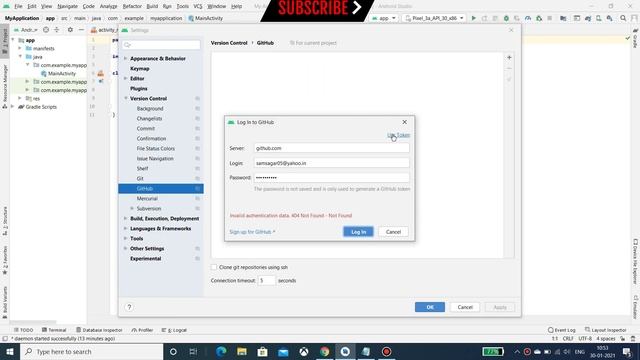Open Task View on the taskbar
This screenshot has height=360, width=640.
pos(193,351)
